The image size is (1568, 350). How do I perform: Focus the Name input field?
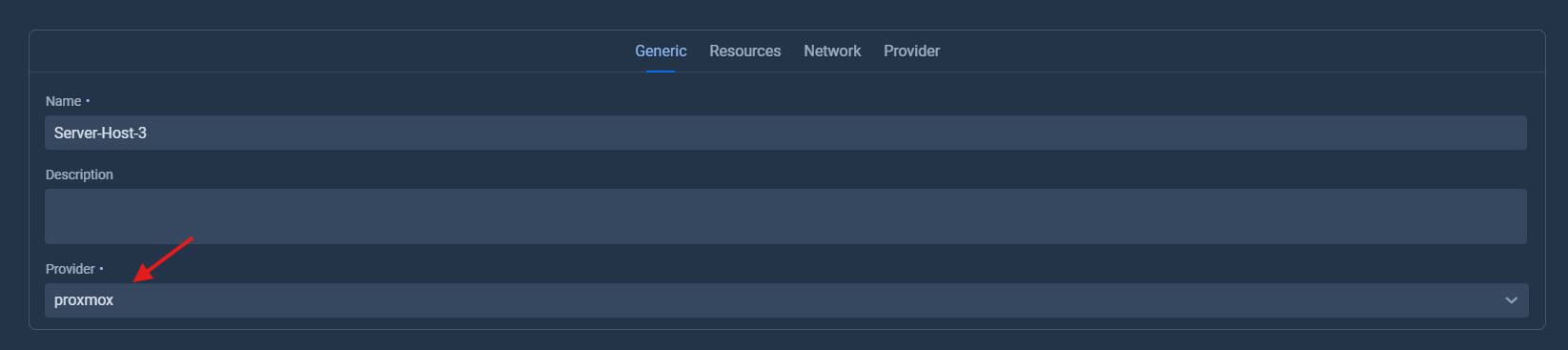pos(785,133)
